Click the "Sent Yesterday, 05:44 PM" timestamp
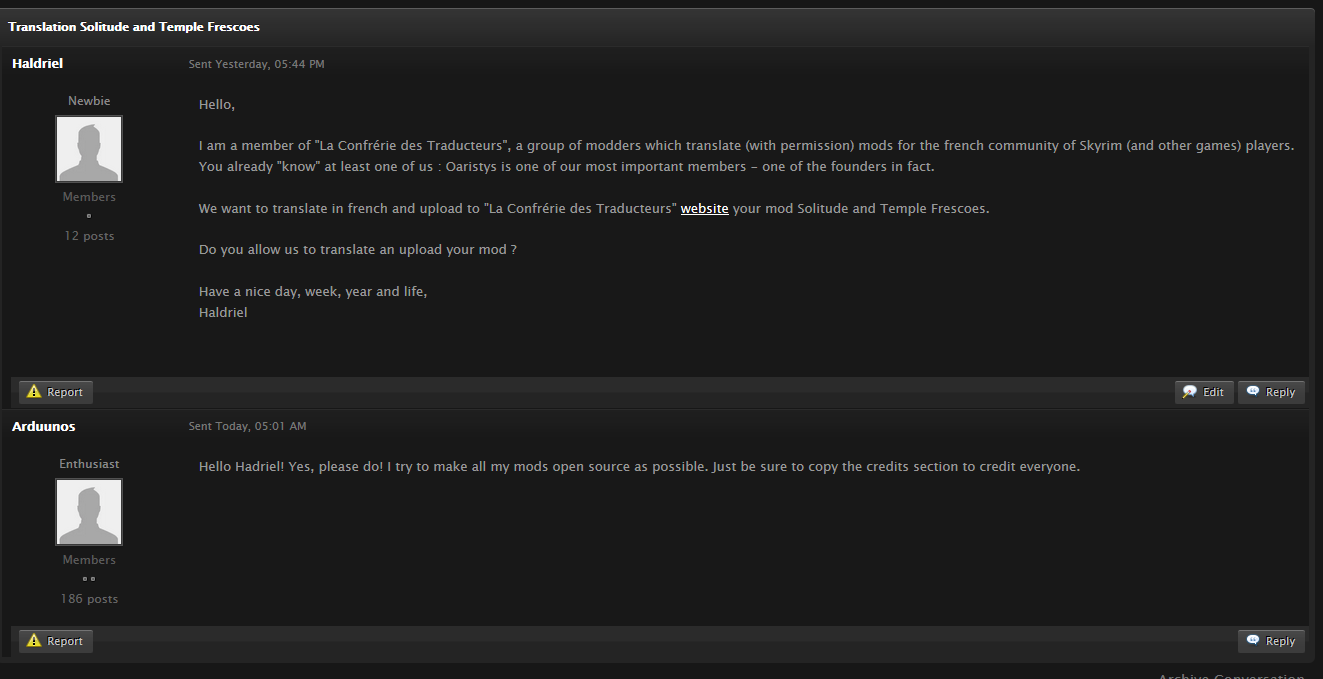The height and width of the screenshot is (679, 1323). 256,64
